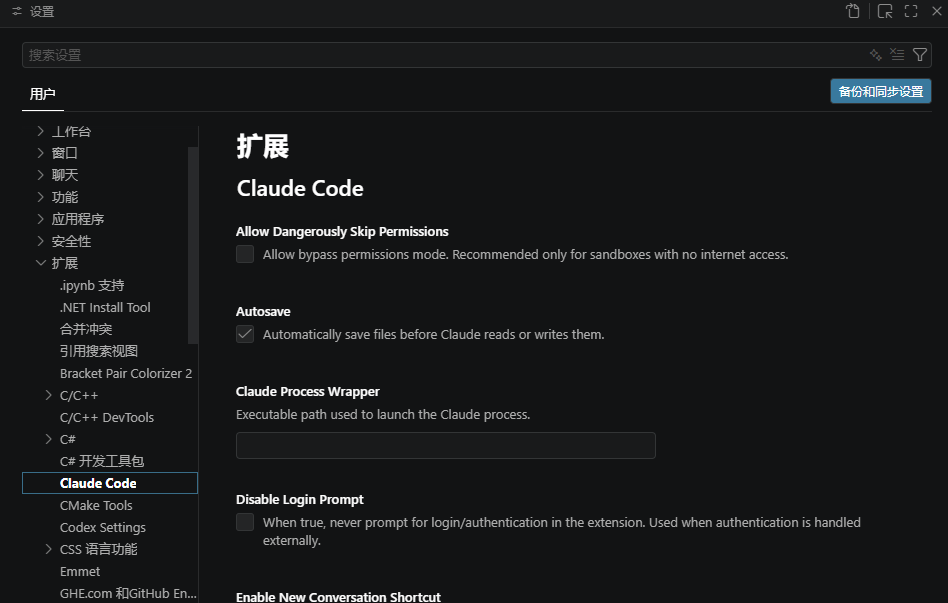The height and width of the screenshot is (603, 948).
Task: Click the Claude Process Wrapper heading
Action: [308, 391]
